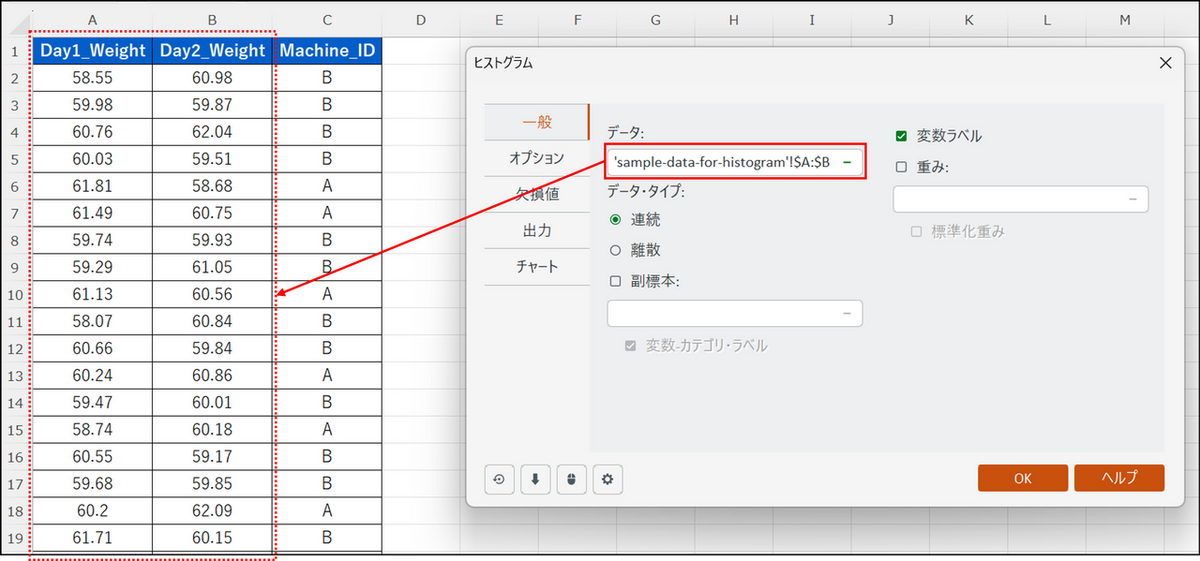Select the 離散 radio button

click(615, 250)
